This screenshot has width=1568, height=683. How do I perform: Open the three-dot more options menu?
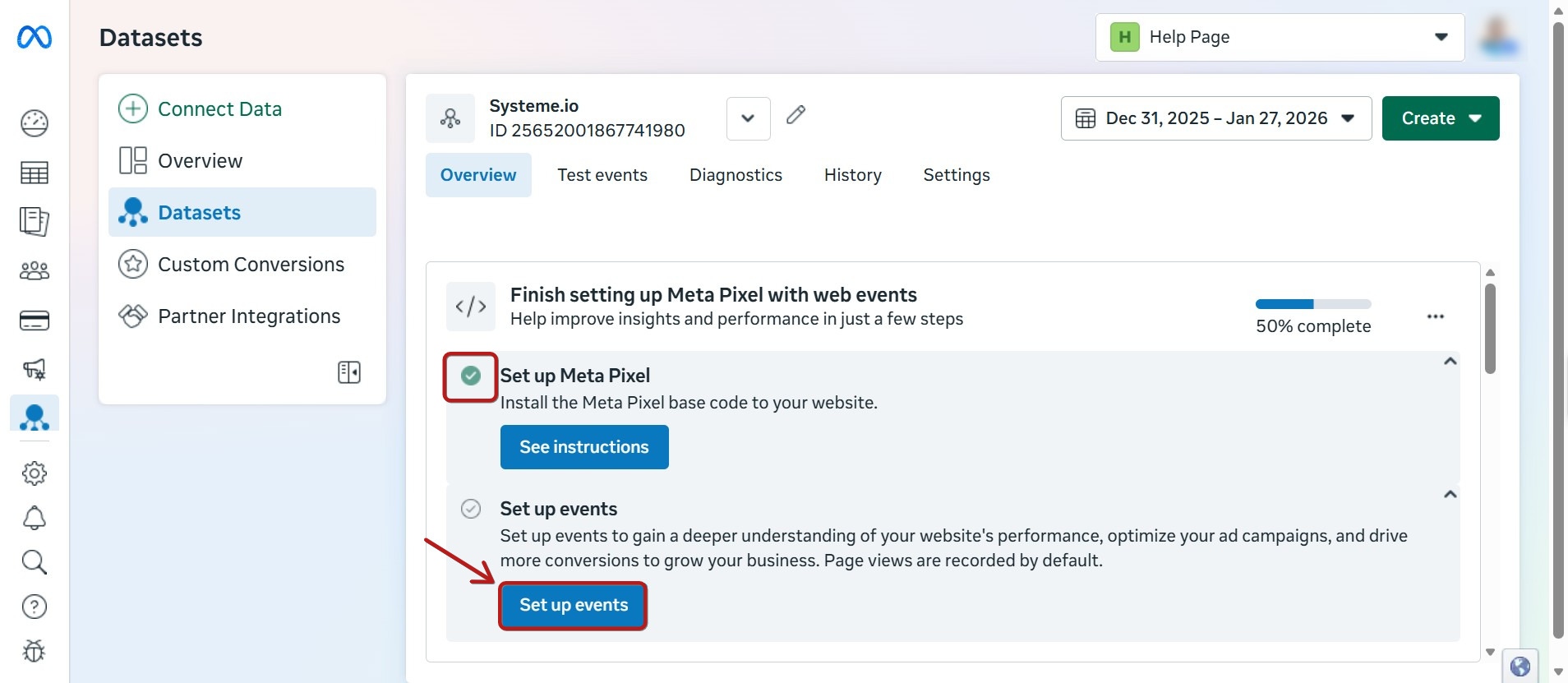pyautogui.click(x=1436, y=316)
